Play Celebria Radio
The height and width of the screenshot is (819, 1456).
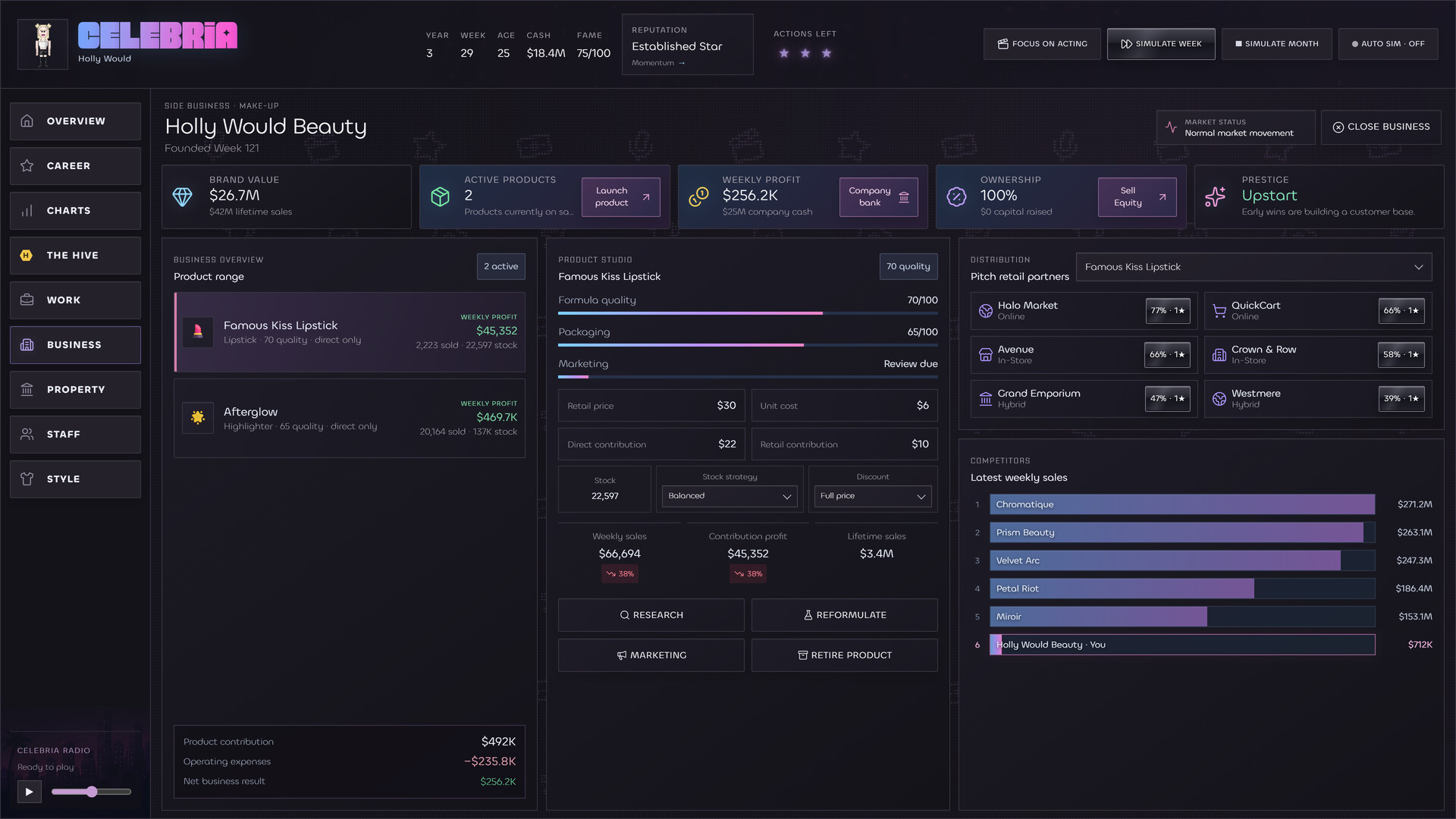(29, 792)
